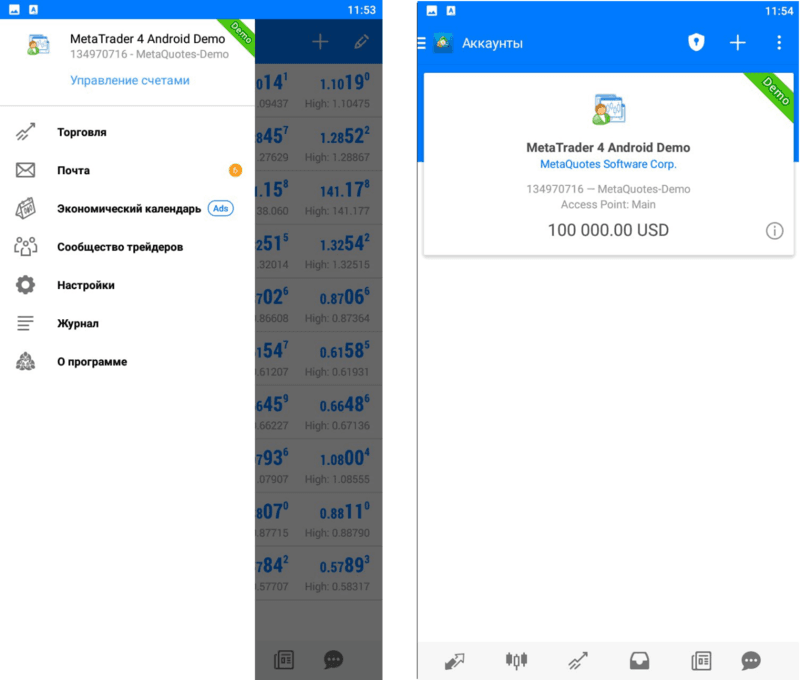Image resolution: width=800 pixels, height=680 pixels.
Task: Click the Настройки gear icon
Action: coord(25,285)
